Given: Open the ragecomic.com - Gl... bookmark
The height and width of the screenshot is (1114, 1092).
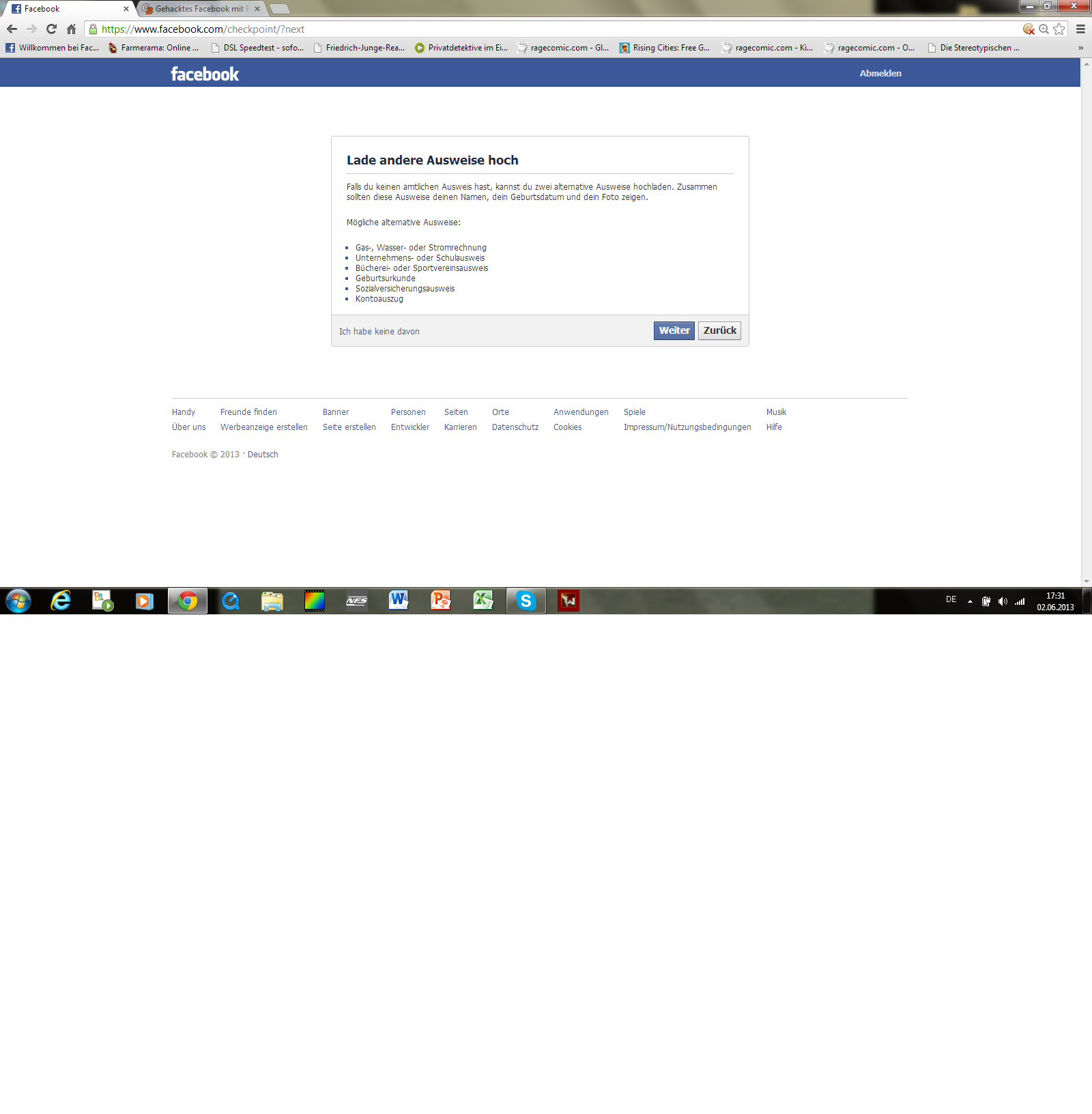Looking at the screenshot, I should click(x=563, y=48).
